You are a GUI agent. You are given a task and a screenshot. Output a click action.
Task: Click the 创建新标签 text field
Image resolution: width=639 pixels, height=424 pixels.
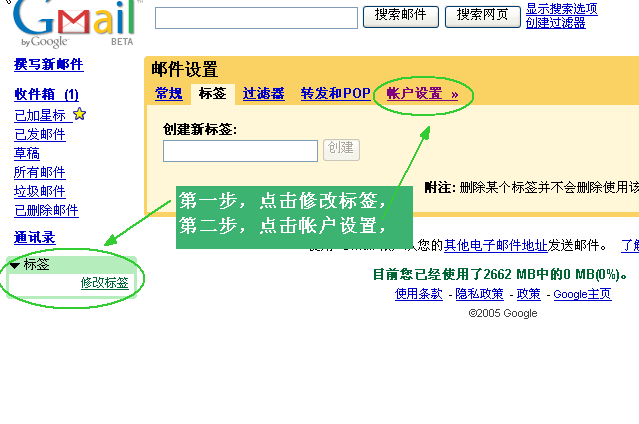[240, 151]
